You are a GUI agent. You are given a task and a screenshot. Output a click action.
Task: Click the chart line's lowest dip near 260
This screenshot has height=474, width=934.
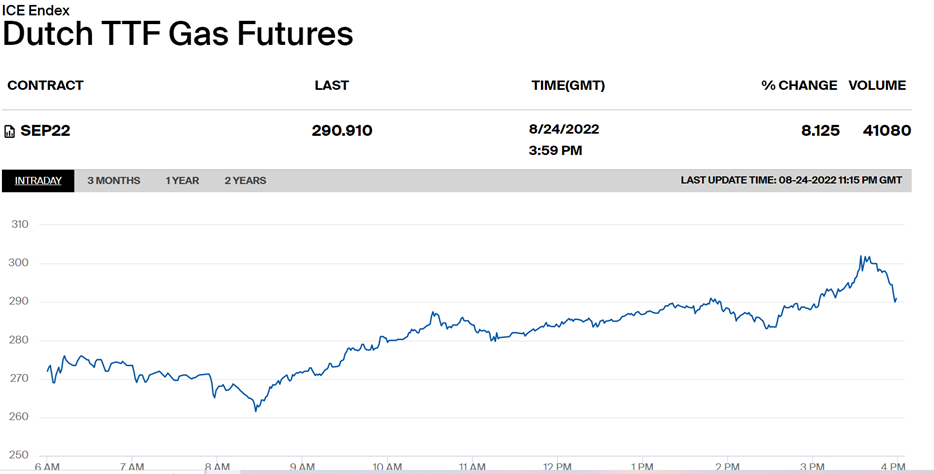tap(256, 410)
